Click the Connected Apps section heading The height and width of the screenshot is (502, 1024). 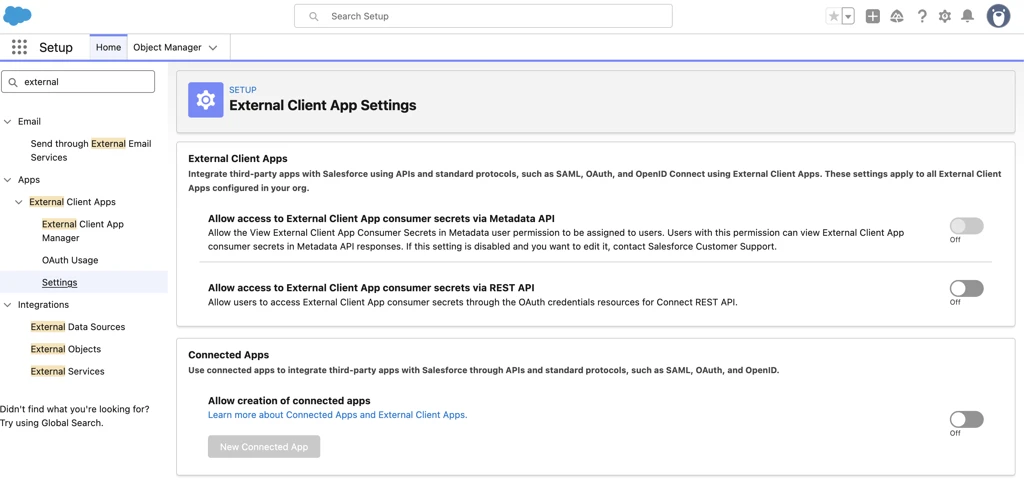click(229, 354)
